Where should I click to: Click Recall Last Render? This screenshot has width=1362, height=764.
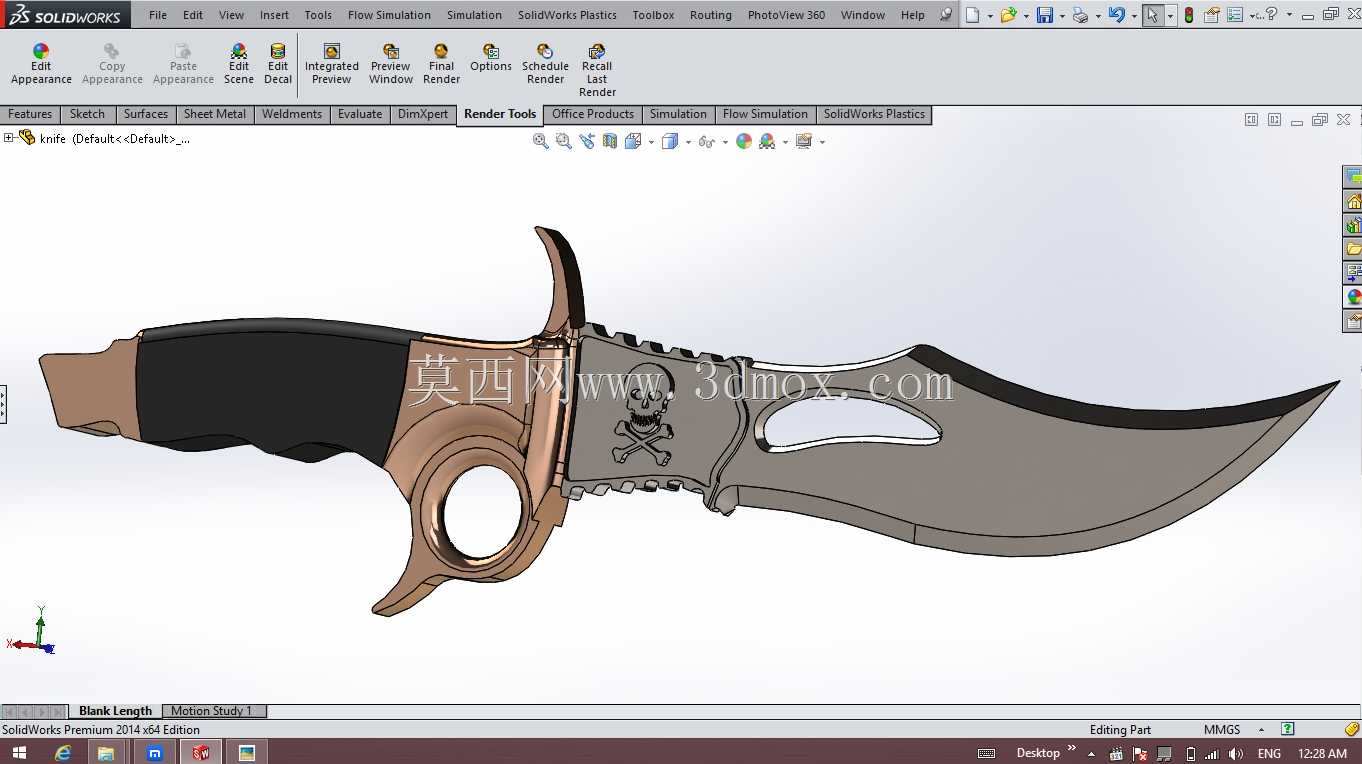coord(597,70)
